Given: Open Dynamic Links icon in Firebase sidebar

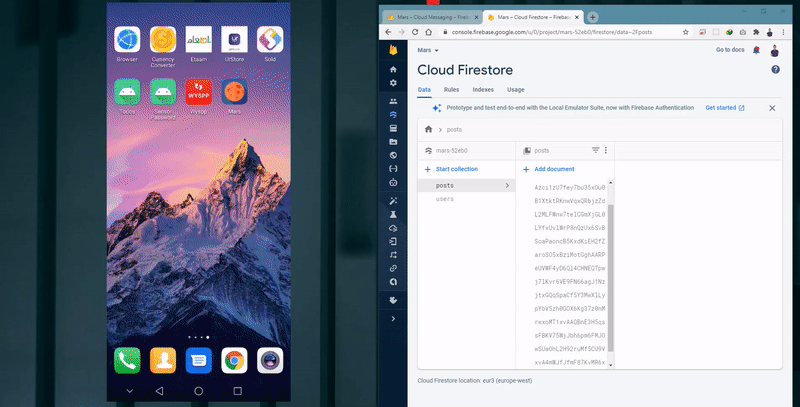Looking at the screenshot, I should point(393,268).
